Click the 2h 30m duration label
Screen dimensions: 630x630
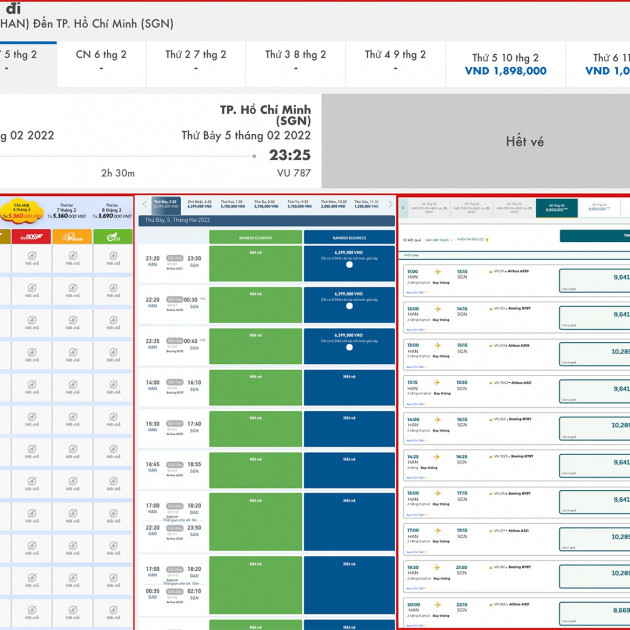click(118, 173)
